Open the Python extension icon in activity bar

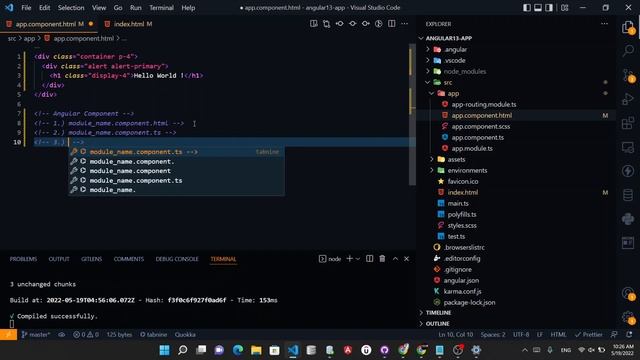coord(628,219)
